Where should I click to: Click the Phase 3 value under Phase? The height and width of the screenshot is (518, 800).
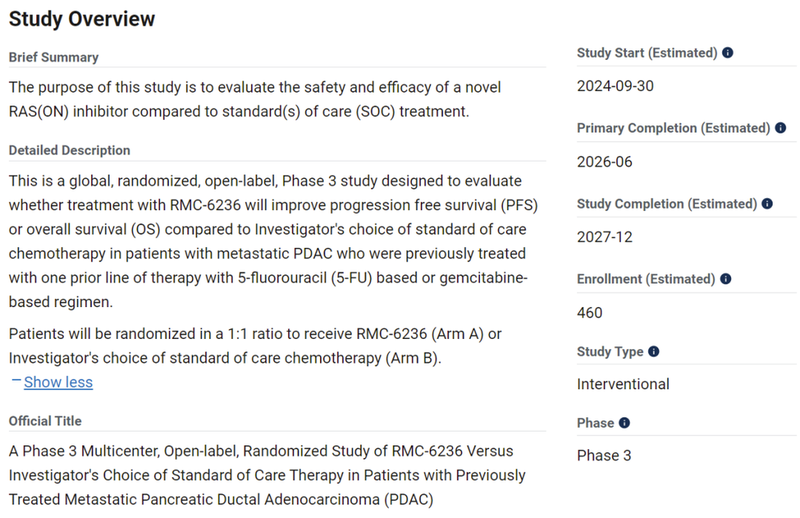tap(604, 456)
